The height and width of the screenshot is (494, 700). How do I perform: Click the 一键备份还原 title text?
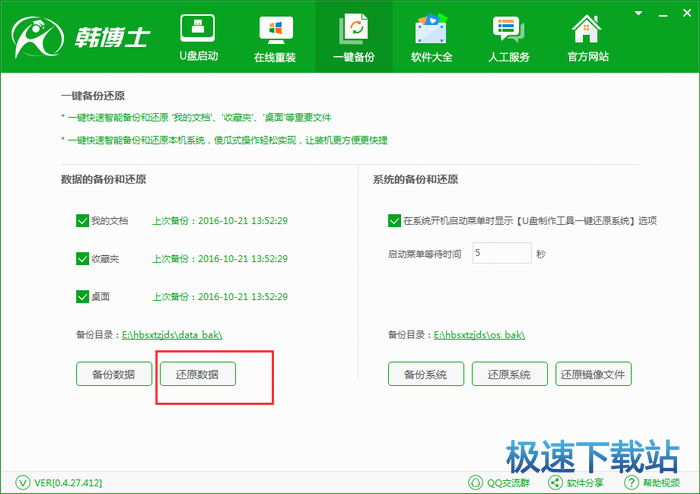pos(93,95)
